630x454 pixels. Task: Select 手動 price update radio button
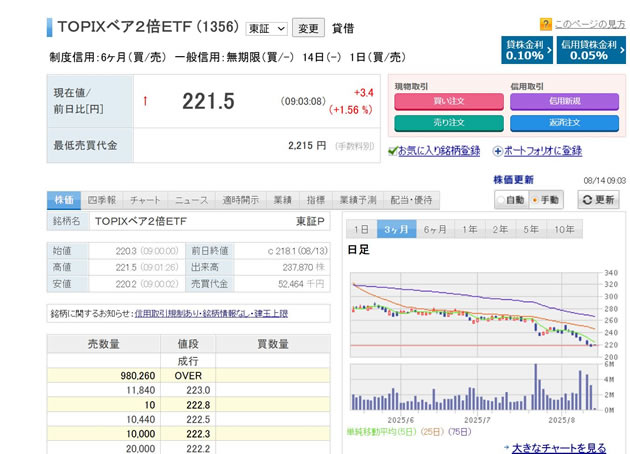(534, 200)
